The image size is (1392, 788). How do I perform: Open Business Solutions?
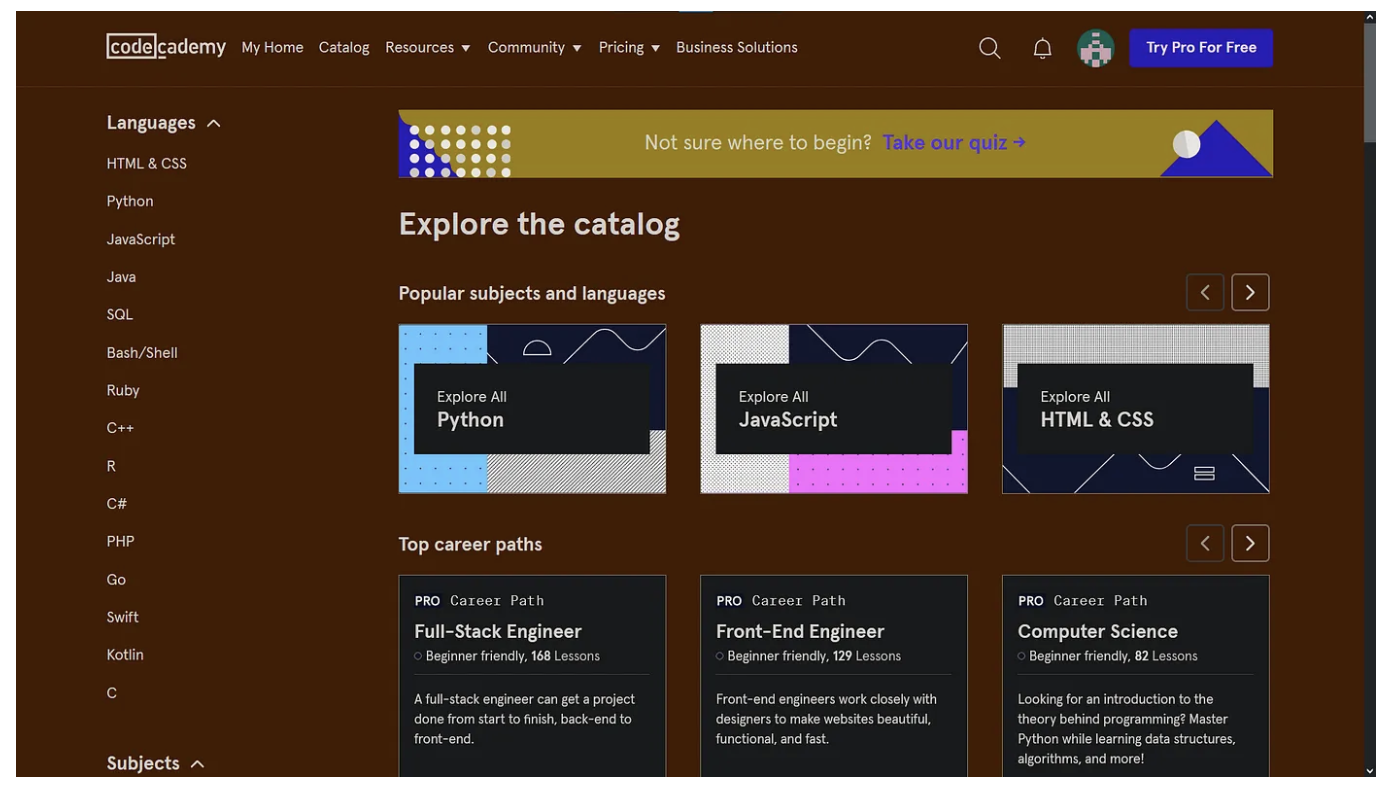click(x=737, y=47)
